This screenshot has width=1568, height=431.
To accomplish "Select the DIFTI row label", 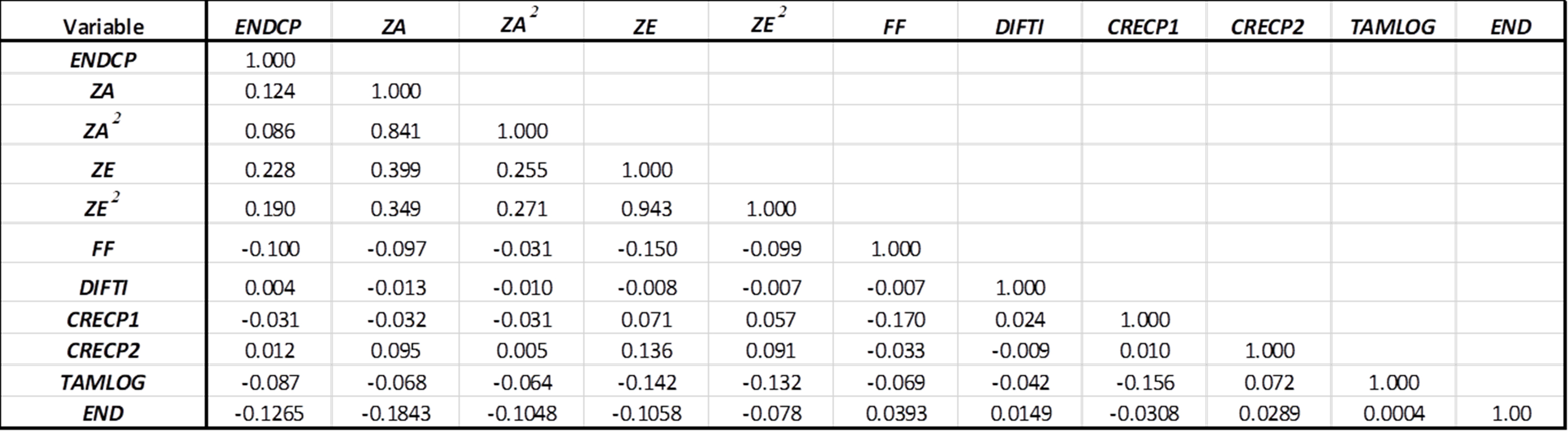I will (104, 288).
